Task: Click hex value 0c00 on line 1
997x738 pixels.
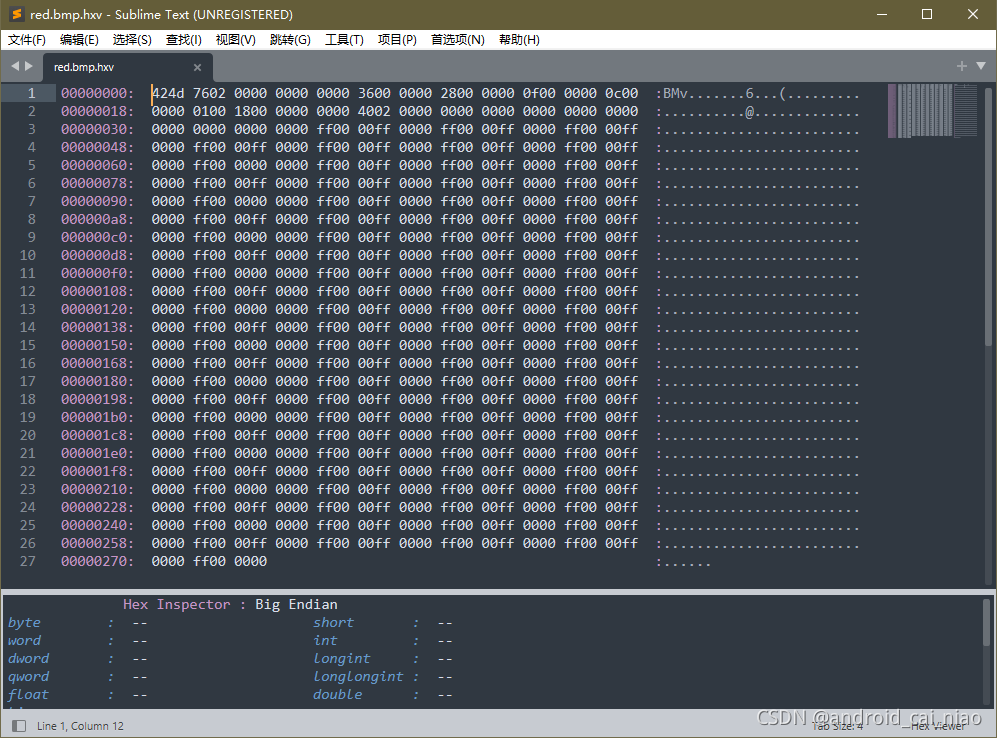Action: (621, 93)
